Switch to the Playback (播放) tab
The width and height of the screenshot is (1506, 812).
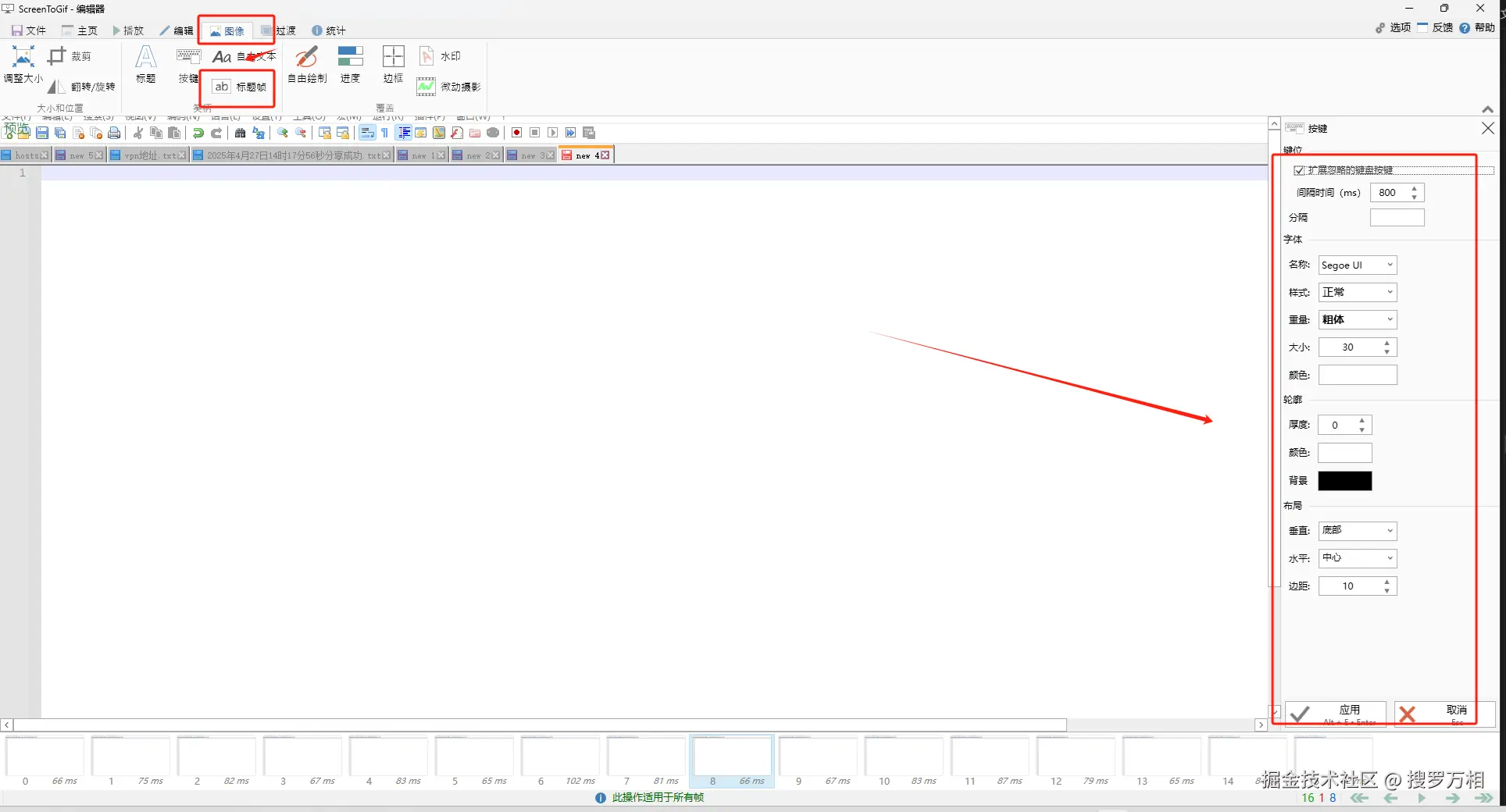click(x=128, y=30)
